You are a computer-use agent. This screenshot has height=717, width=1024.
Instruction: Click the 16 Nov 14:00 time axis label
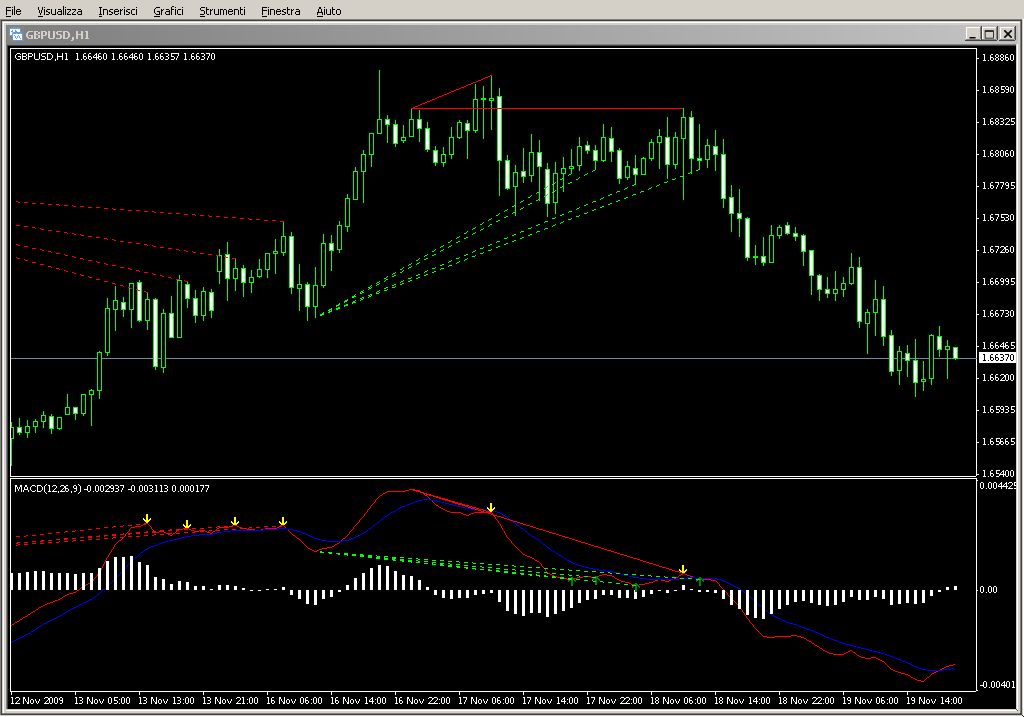358,701
